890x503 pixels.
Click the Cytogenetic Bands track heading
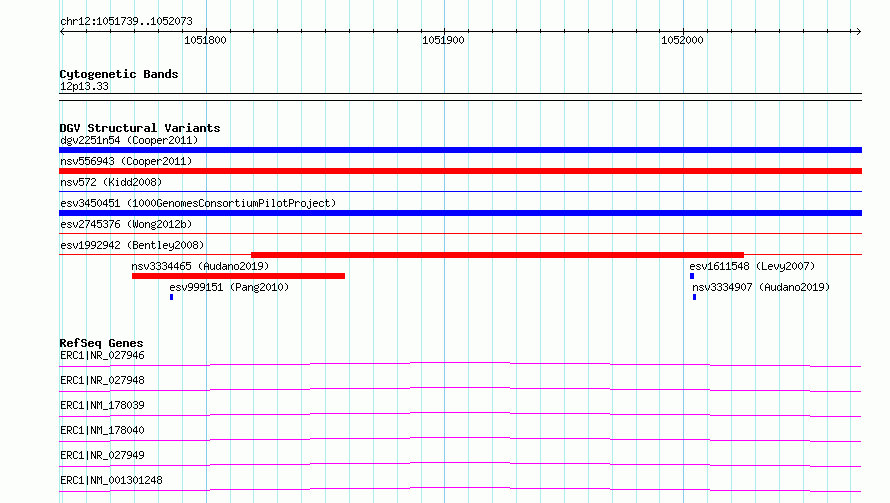click(119, 74)
